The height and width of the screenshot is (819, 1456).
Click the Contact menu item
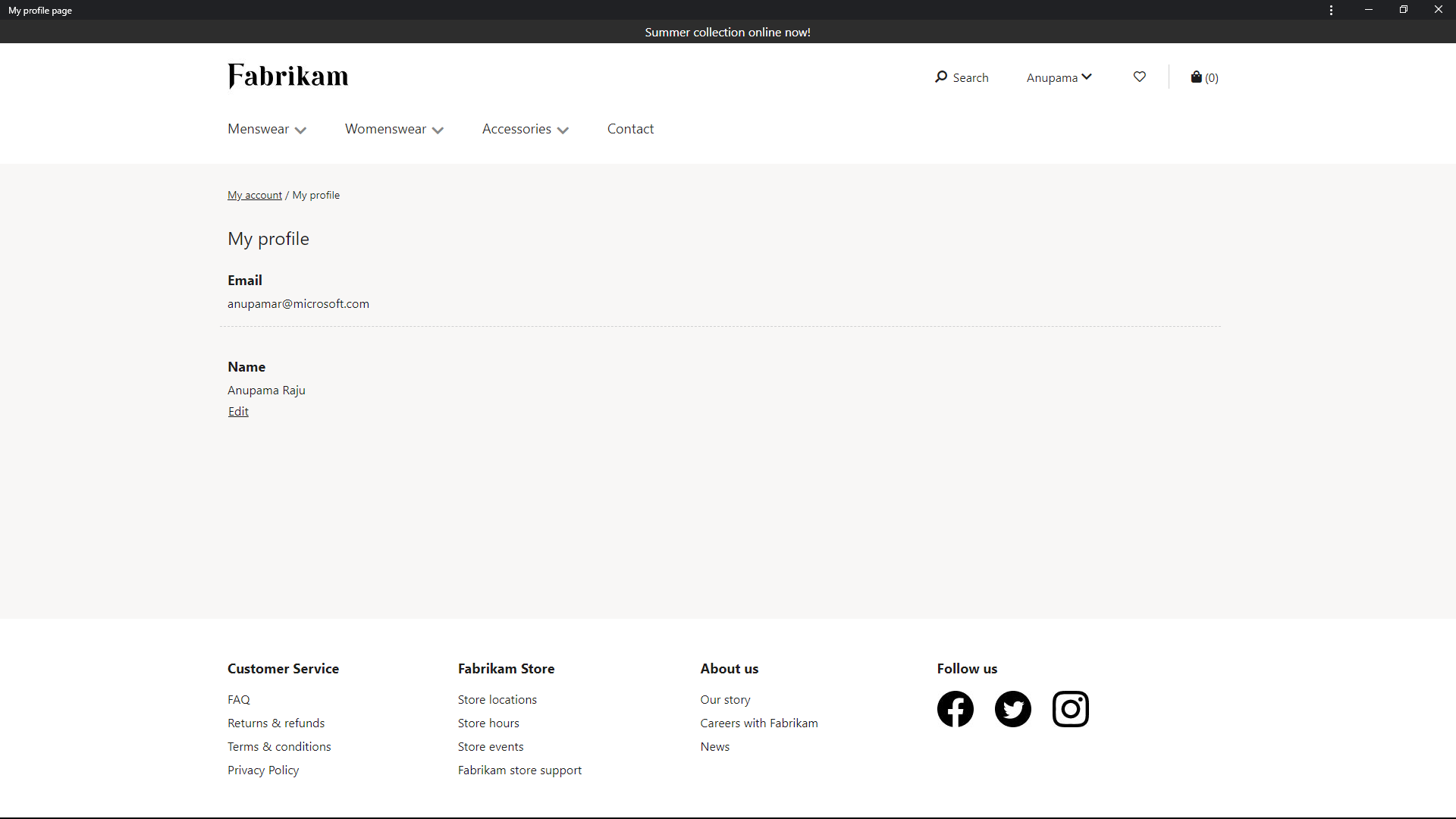pyautogui.click(x=631, y=128)
